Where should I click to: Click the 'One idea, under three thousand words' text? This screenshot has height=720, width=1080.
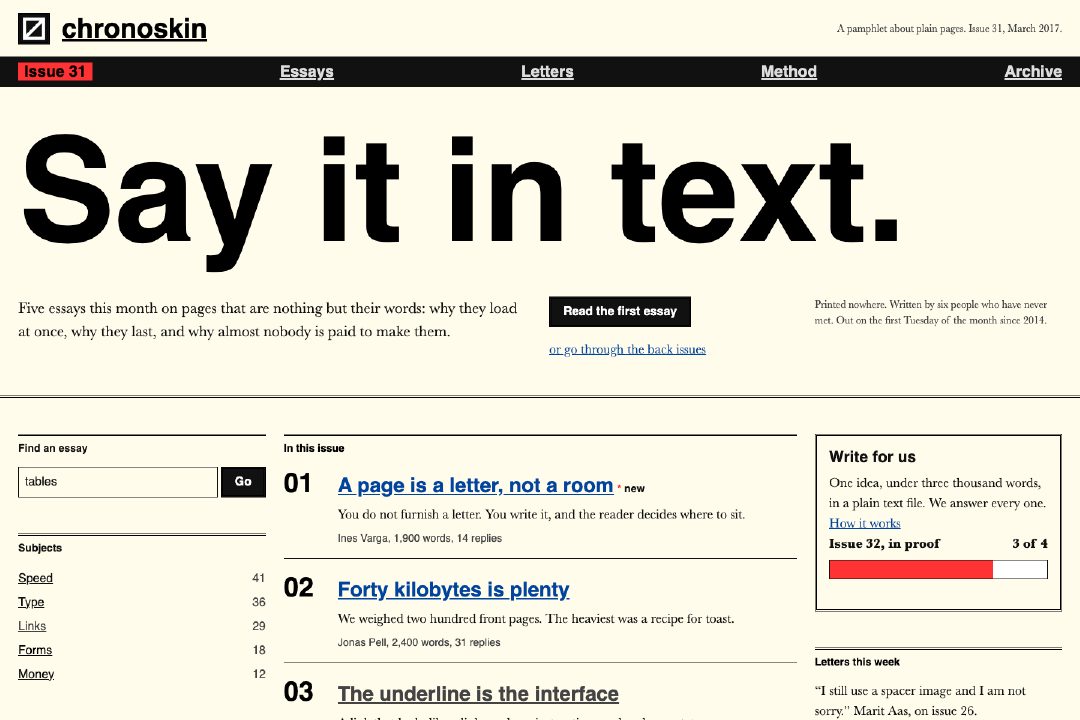(x=937, y=493)
